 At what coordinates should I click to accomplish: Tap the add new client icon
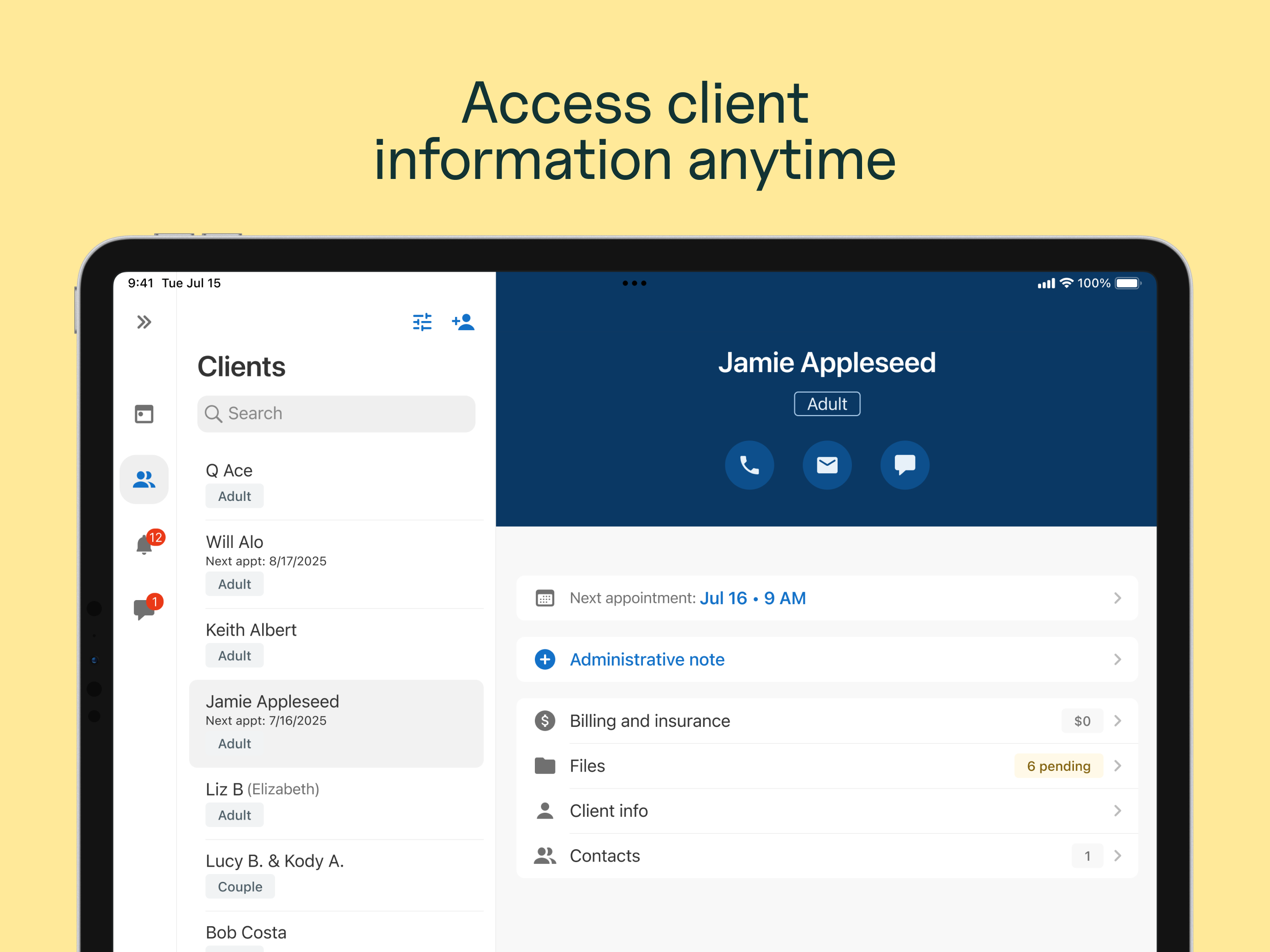coord(463,322)
